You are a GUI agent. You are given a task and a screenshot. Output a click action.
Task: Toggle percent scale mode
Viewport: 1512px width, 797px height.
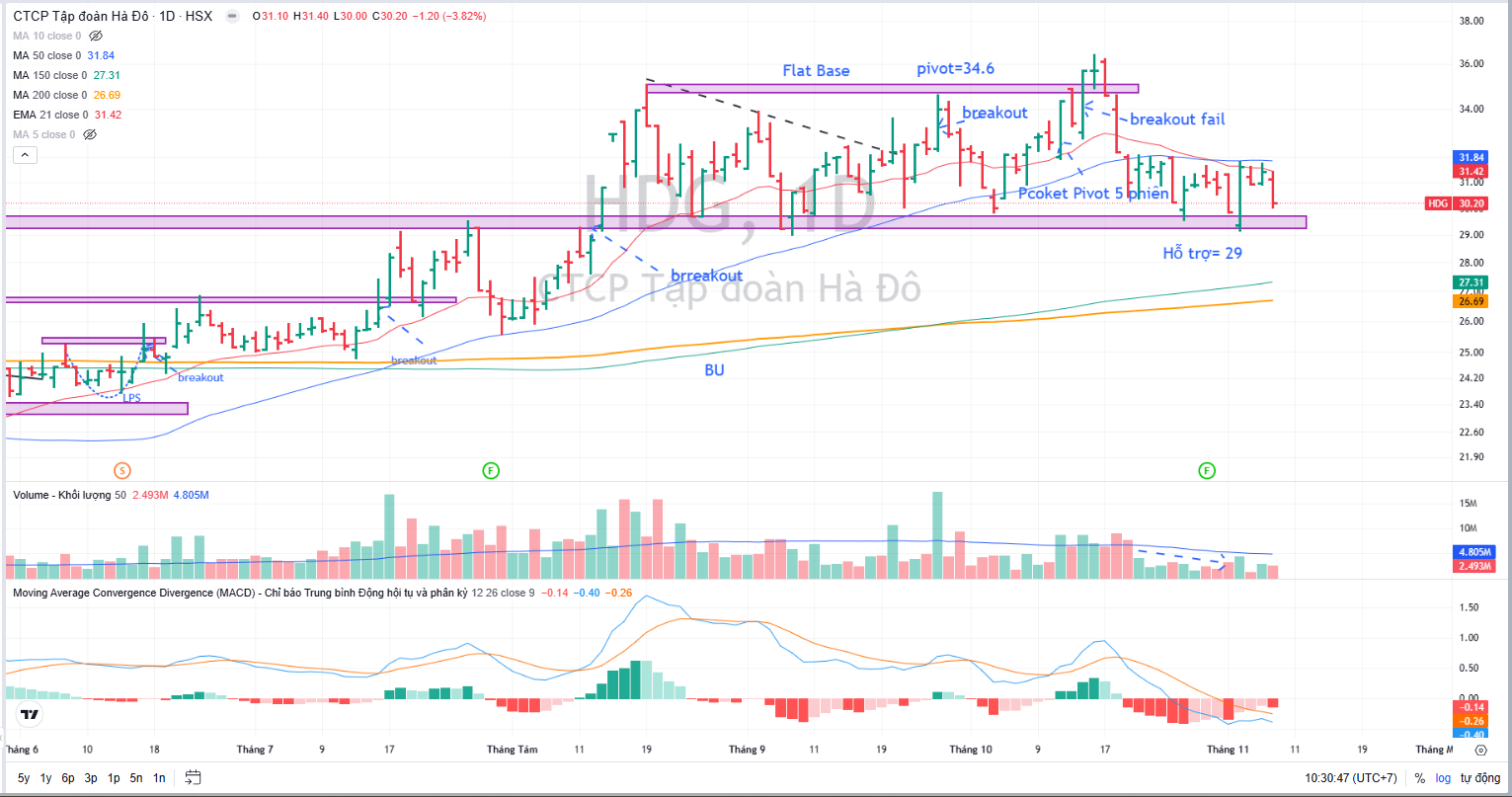pyautogui.click(x=1419, y=777)
